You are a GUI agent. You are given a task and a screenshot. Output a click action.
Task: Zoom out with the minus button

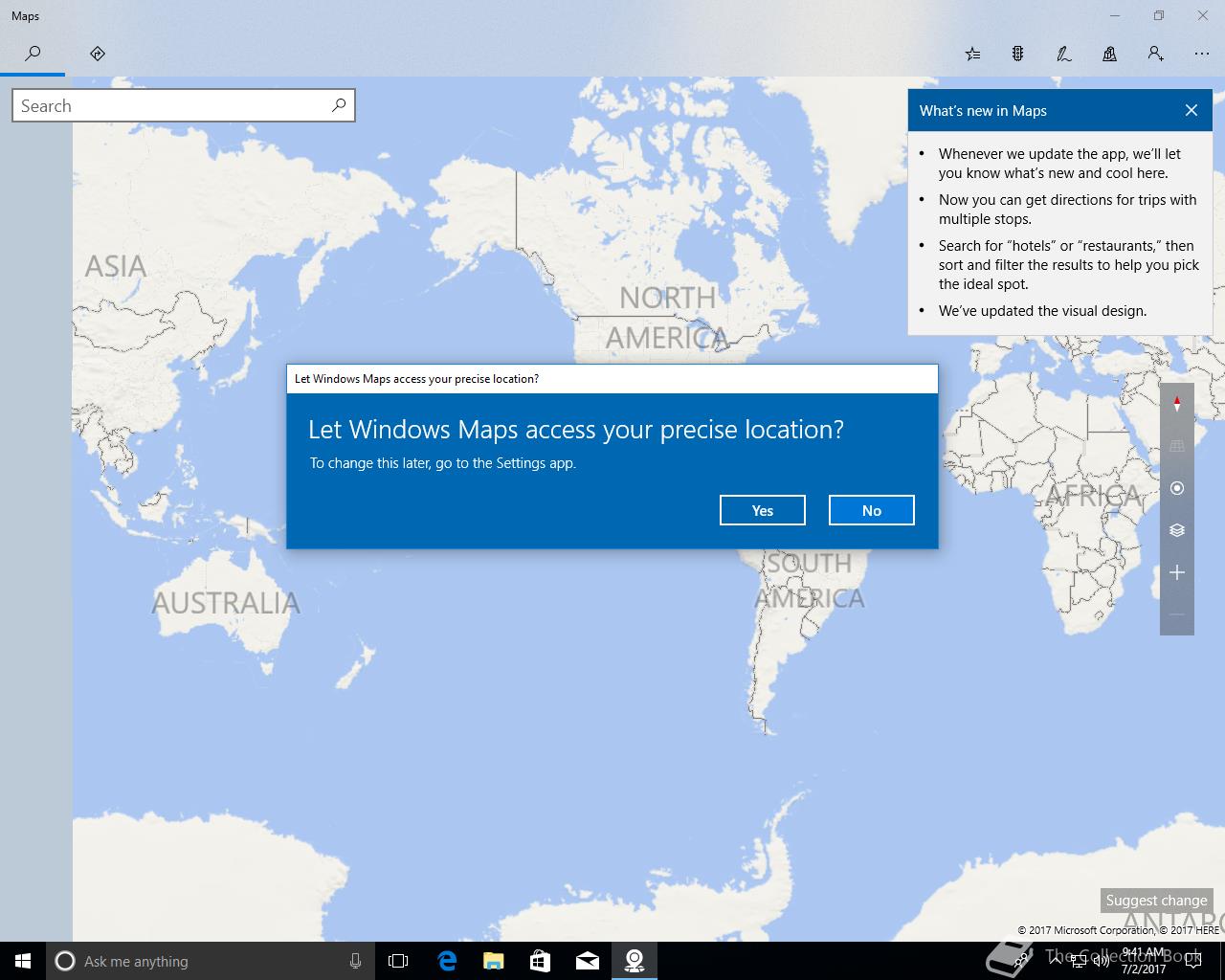[1177, 614]
